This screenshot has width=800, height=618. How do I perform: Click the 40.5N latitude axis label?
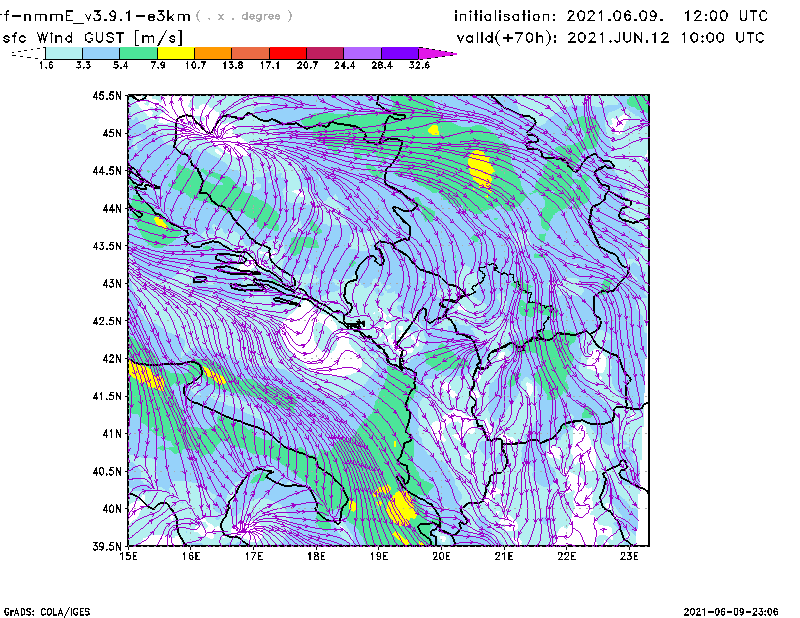point(107,471)
